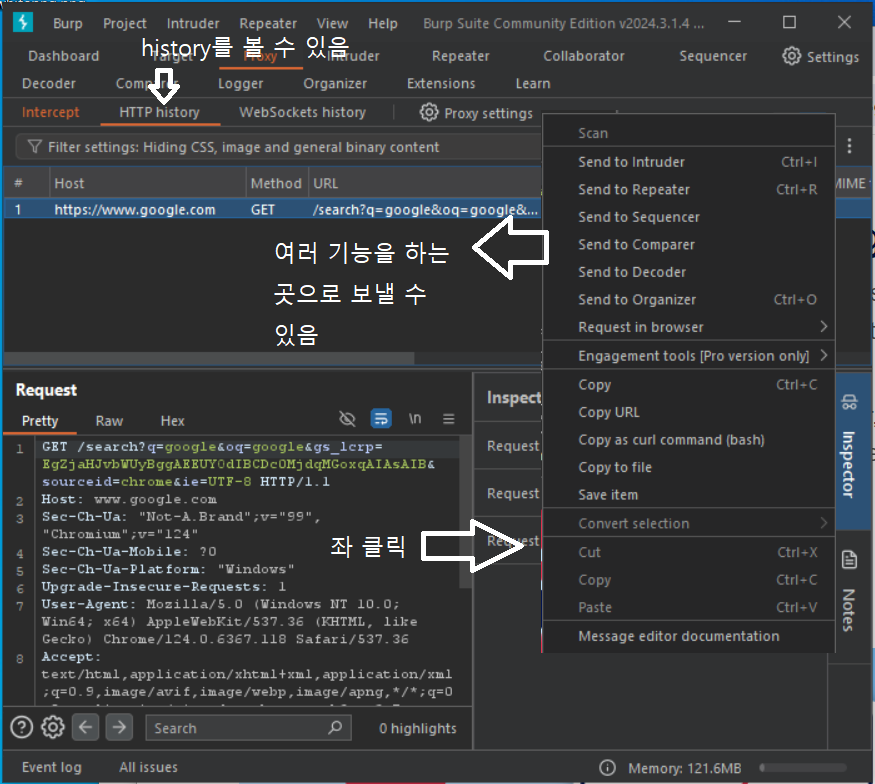The height and width of the screenshot is (784, 875).
Task: Click the memory usage progress bar
Action: tap(803, 768)
